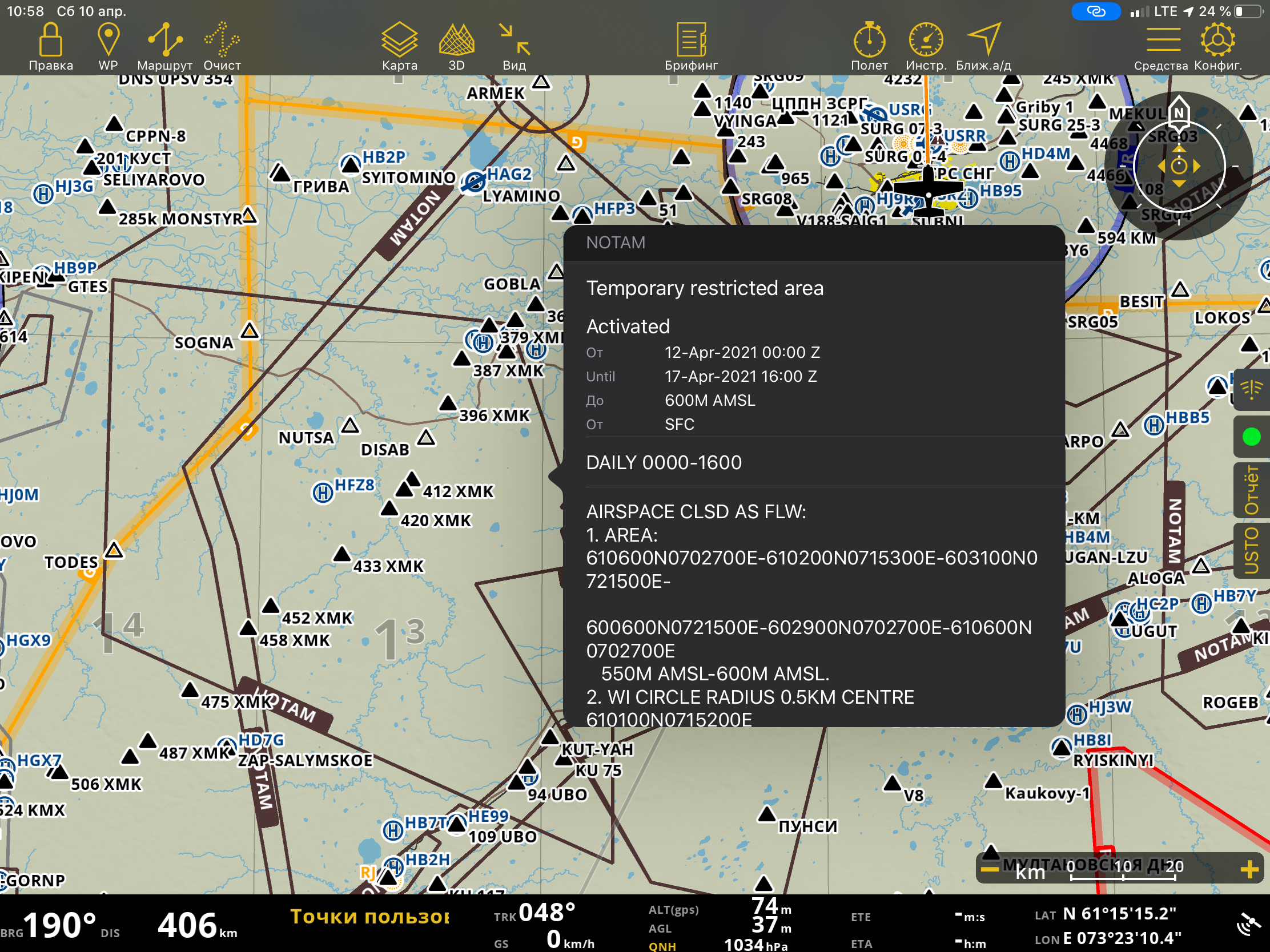Tap the green status indicator button
Image resolution: width=1270 pixels, height=952 pixels.
pyautogui.click(x=1251, y=437)
